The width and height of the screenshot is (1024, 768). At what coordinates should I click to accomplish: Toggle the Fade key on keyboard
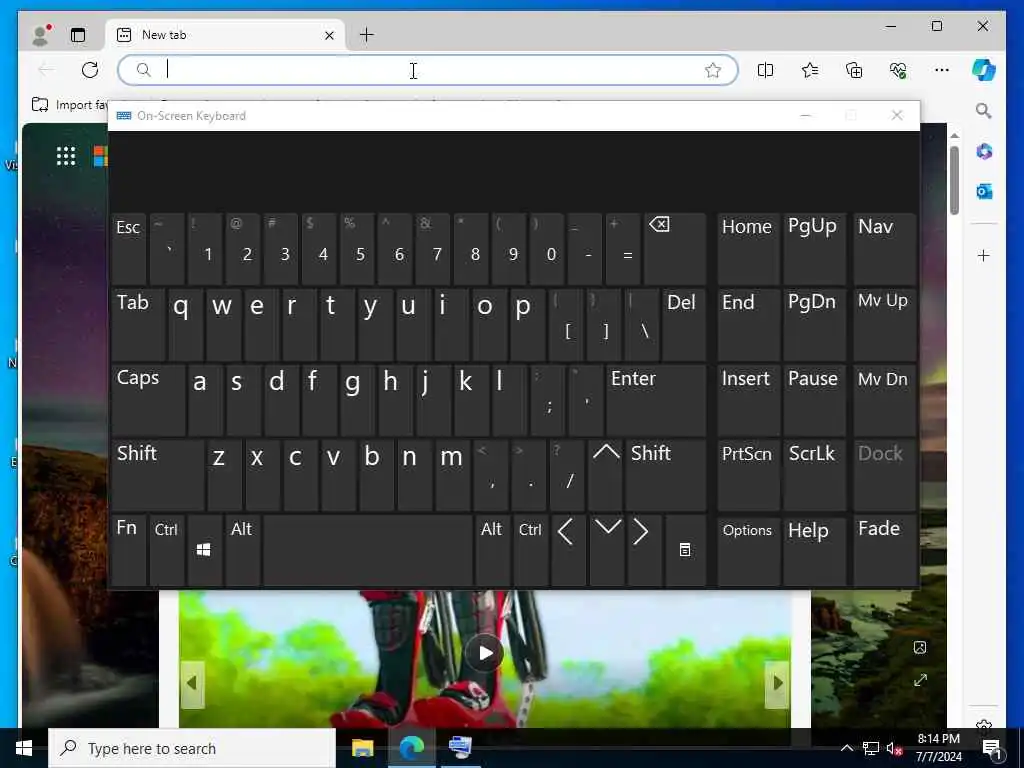(884, 550)
